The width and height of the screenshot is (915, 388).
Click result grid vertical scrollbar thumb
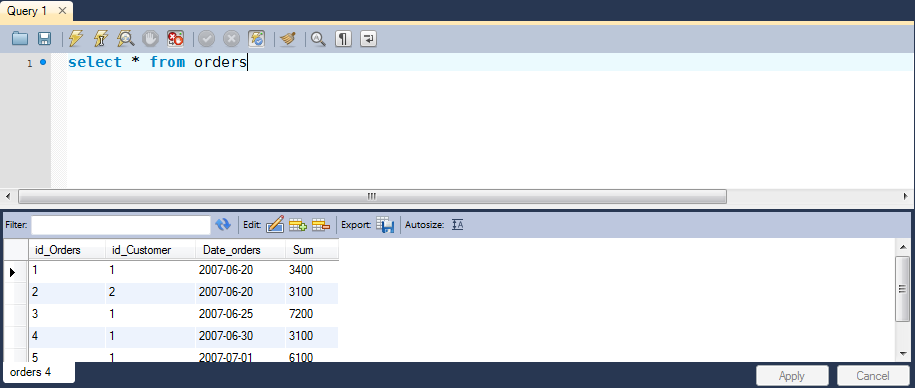(x=902, y=288)
